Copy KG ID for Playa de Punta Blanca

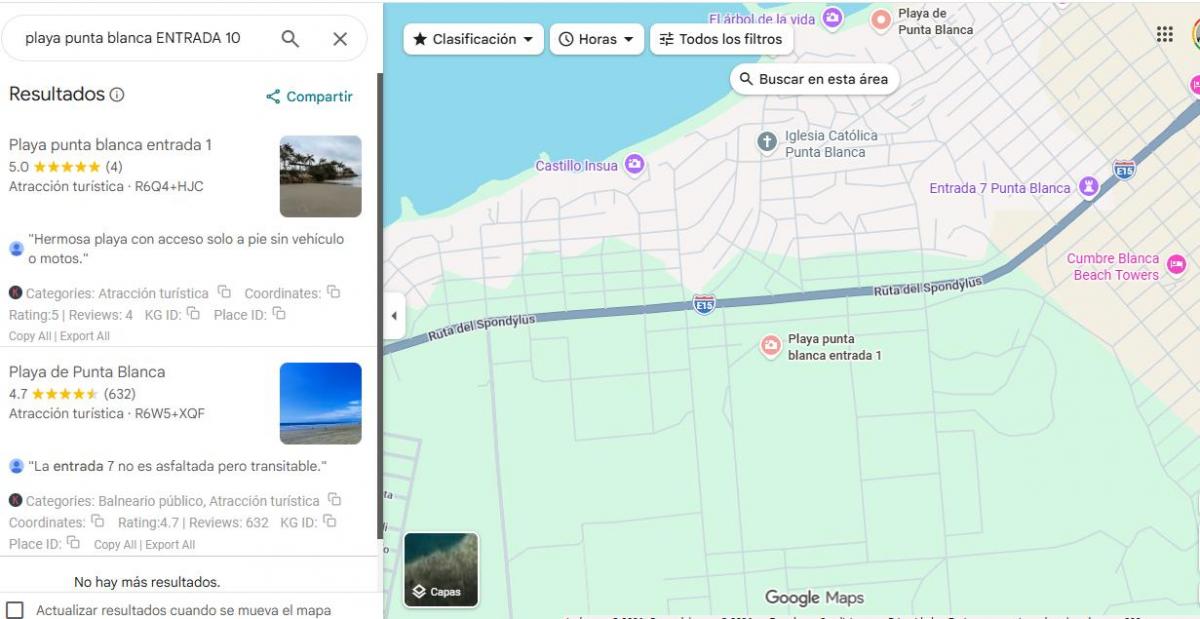pos(329,521)
